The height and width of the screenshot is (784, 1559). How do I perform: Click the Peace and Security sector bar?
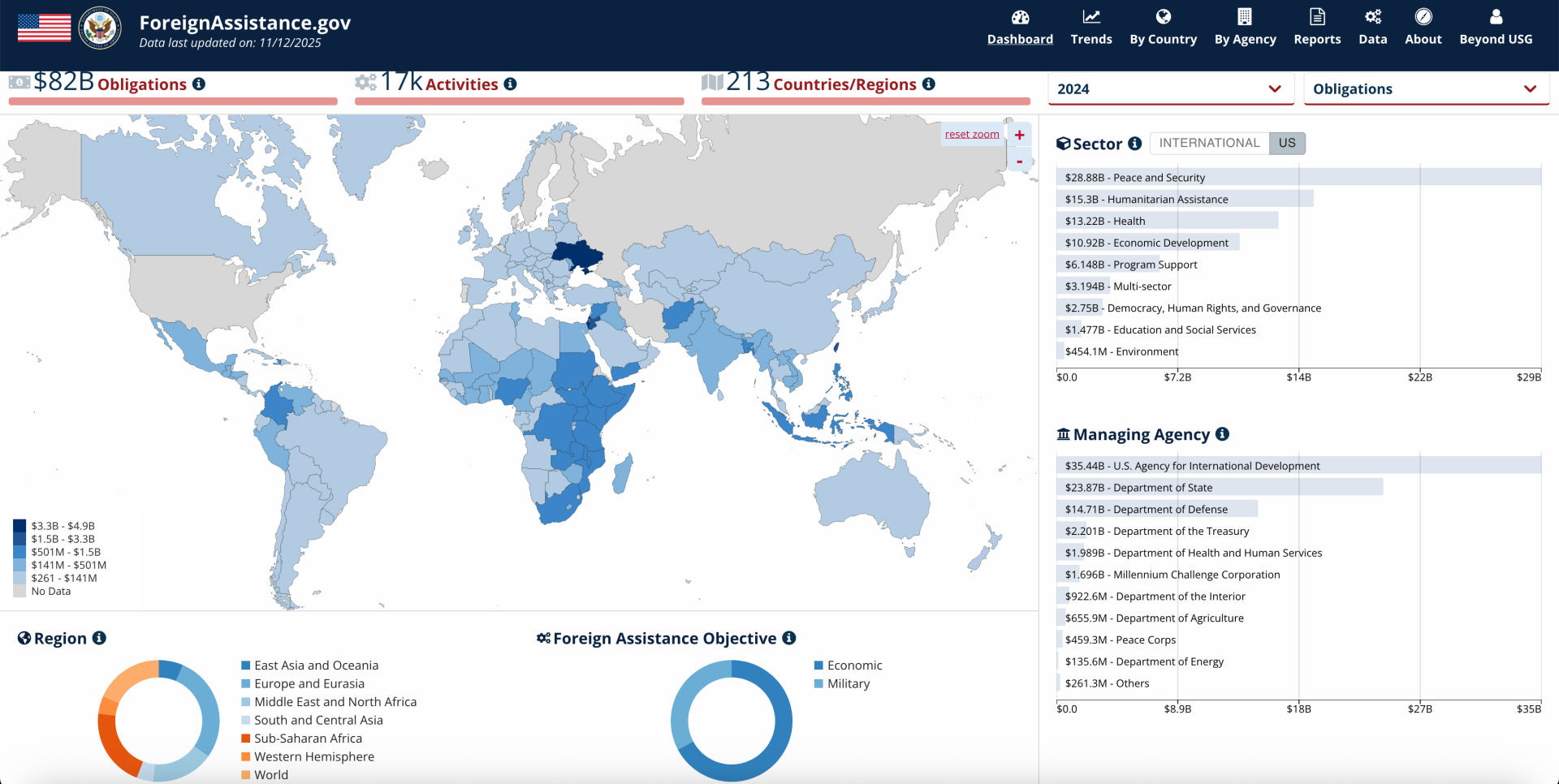1298,177
